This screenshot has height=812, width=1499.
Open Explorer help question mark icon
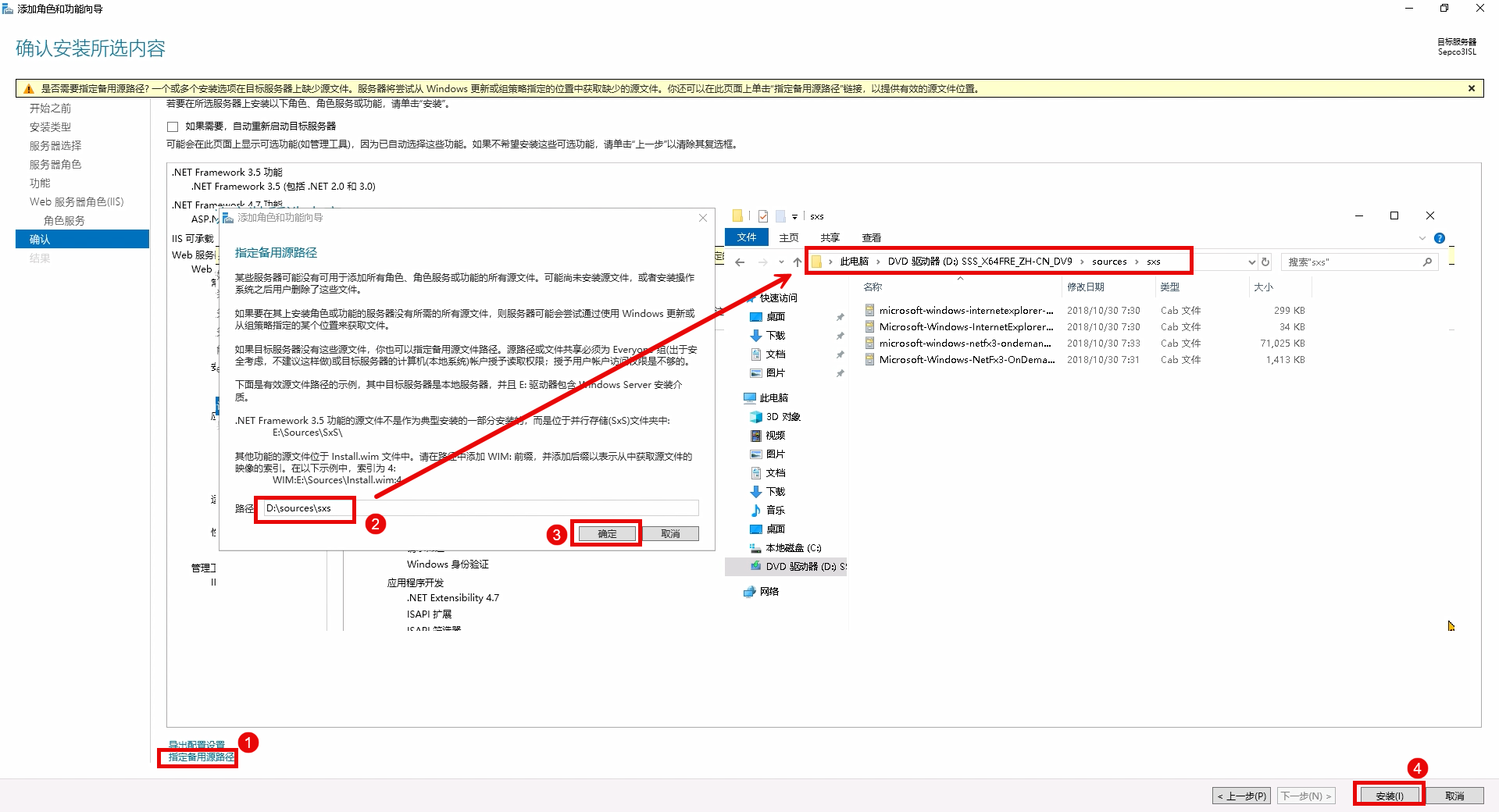coord(1439,238)
